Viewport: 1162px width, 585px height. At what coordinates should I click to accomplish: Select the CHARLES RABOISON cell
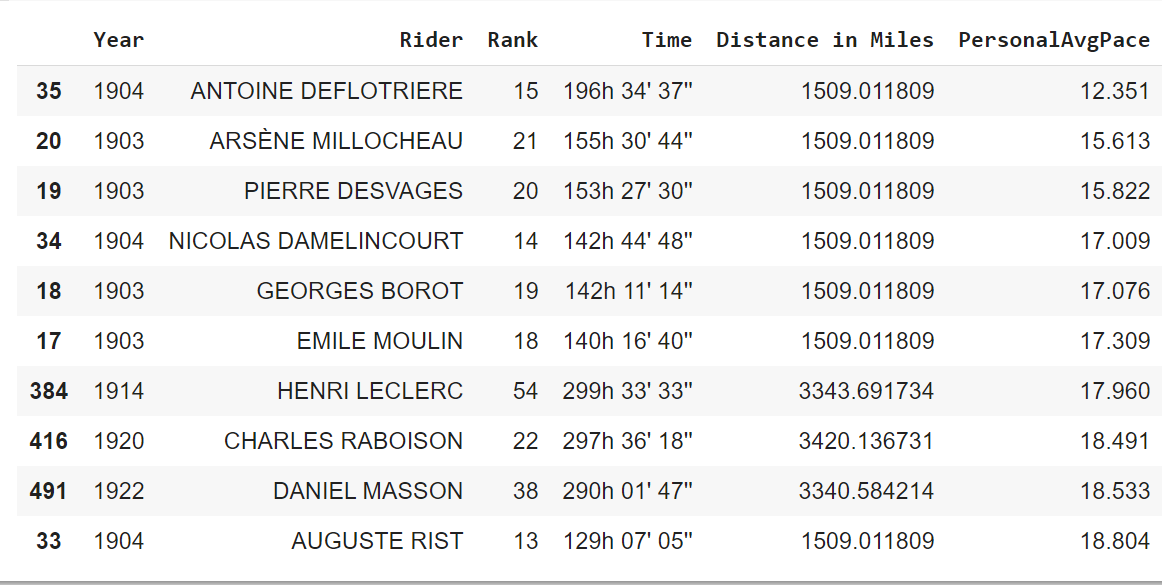point(343,441)
